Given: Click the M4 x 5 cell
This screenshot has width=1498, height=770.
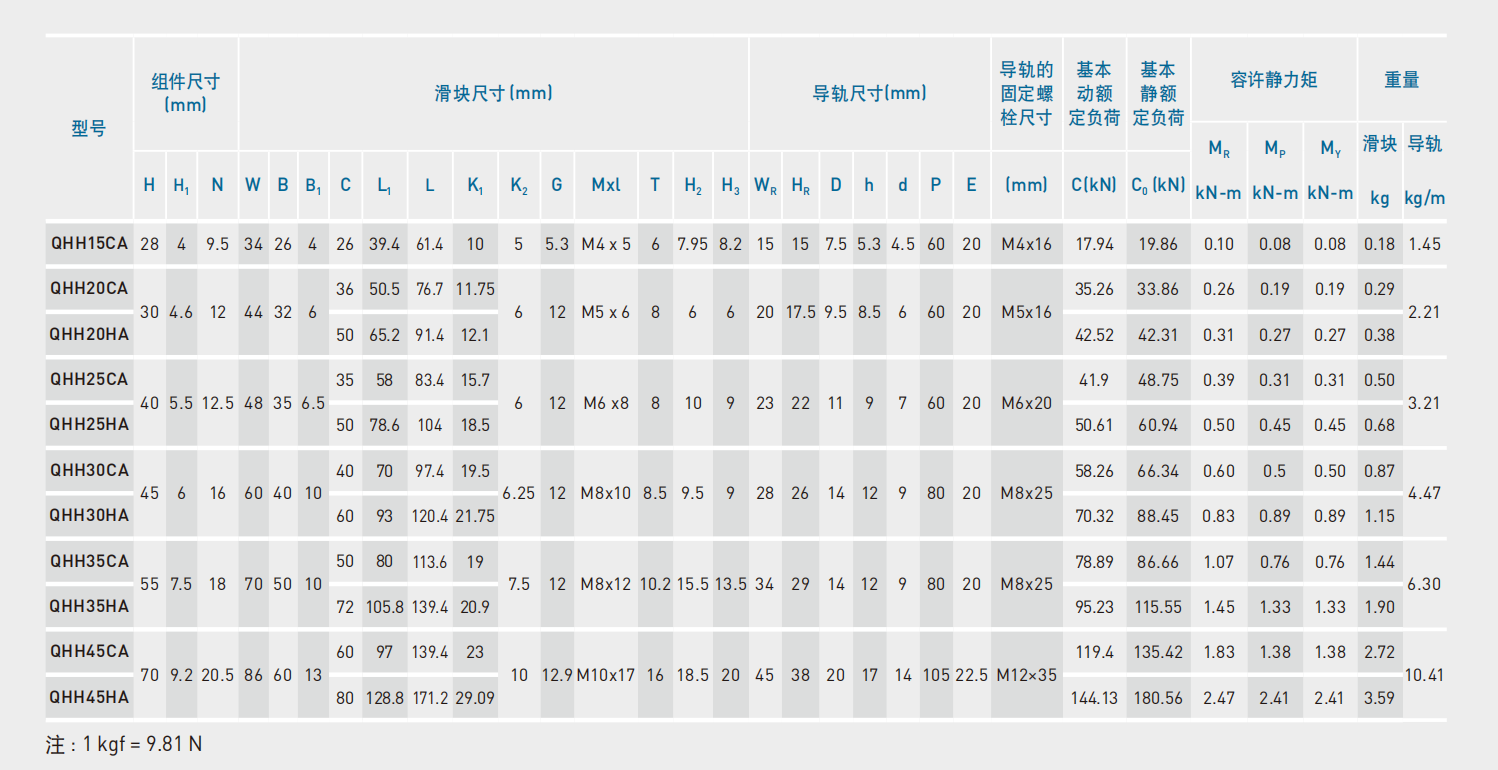Looking at the screenshot, I should click(605, 243).
